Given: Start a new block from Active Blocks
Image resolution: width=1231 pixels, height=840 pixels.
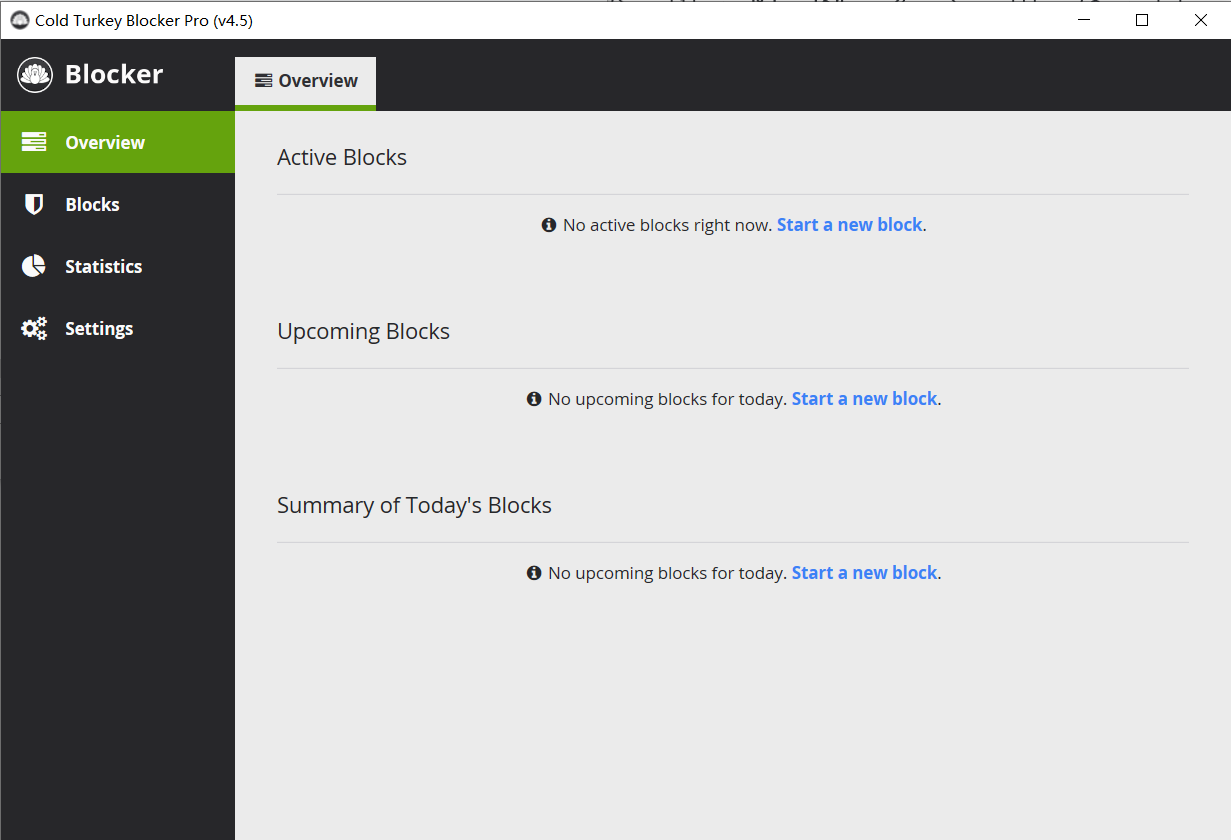Looking at the screenshot, I should 850,225.
